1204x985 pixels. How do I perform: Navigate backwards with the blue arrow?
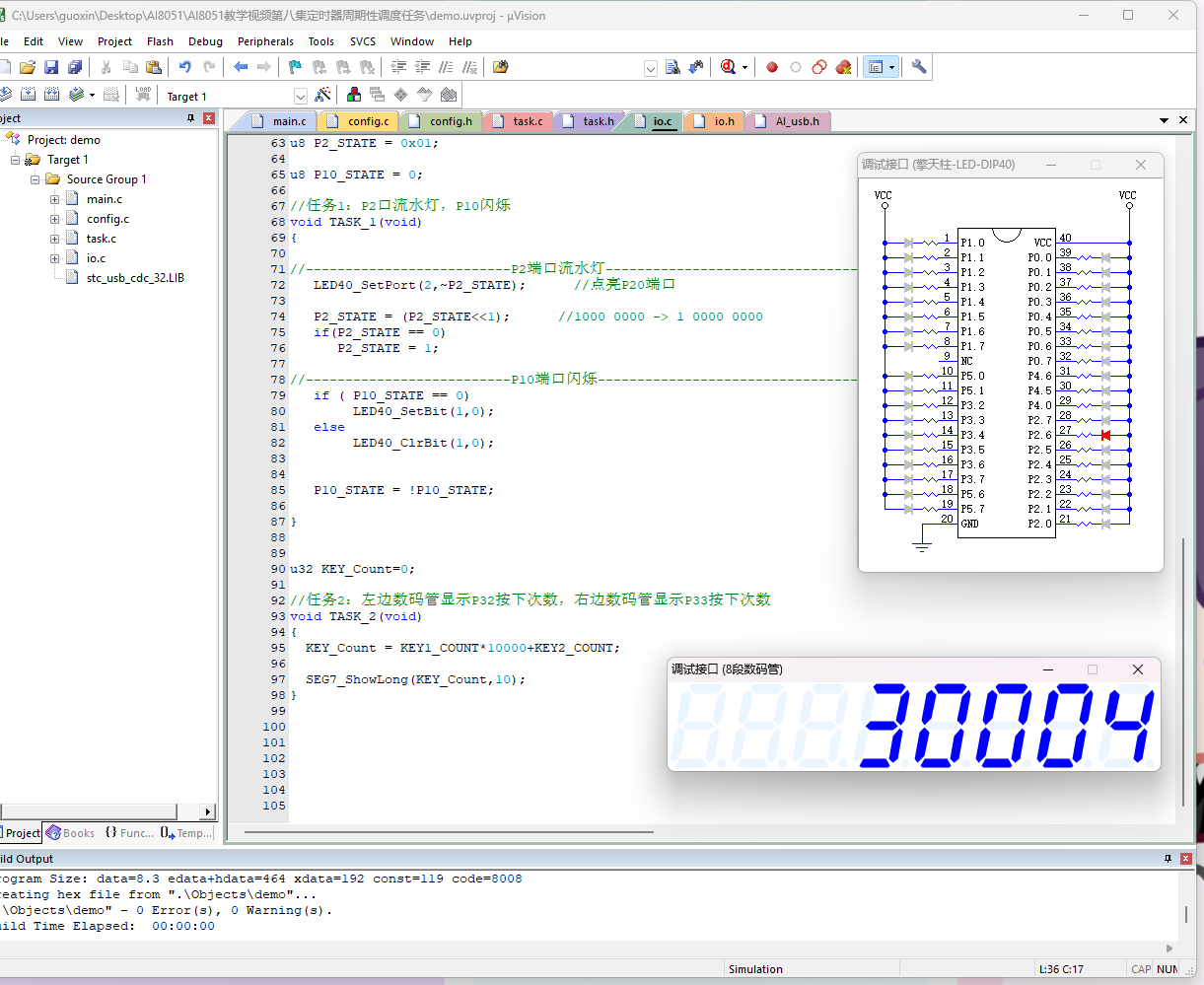[x=241, y=67]
